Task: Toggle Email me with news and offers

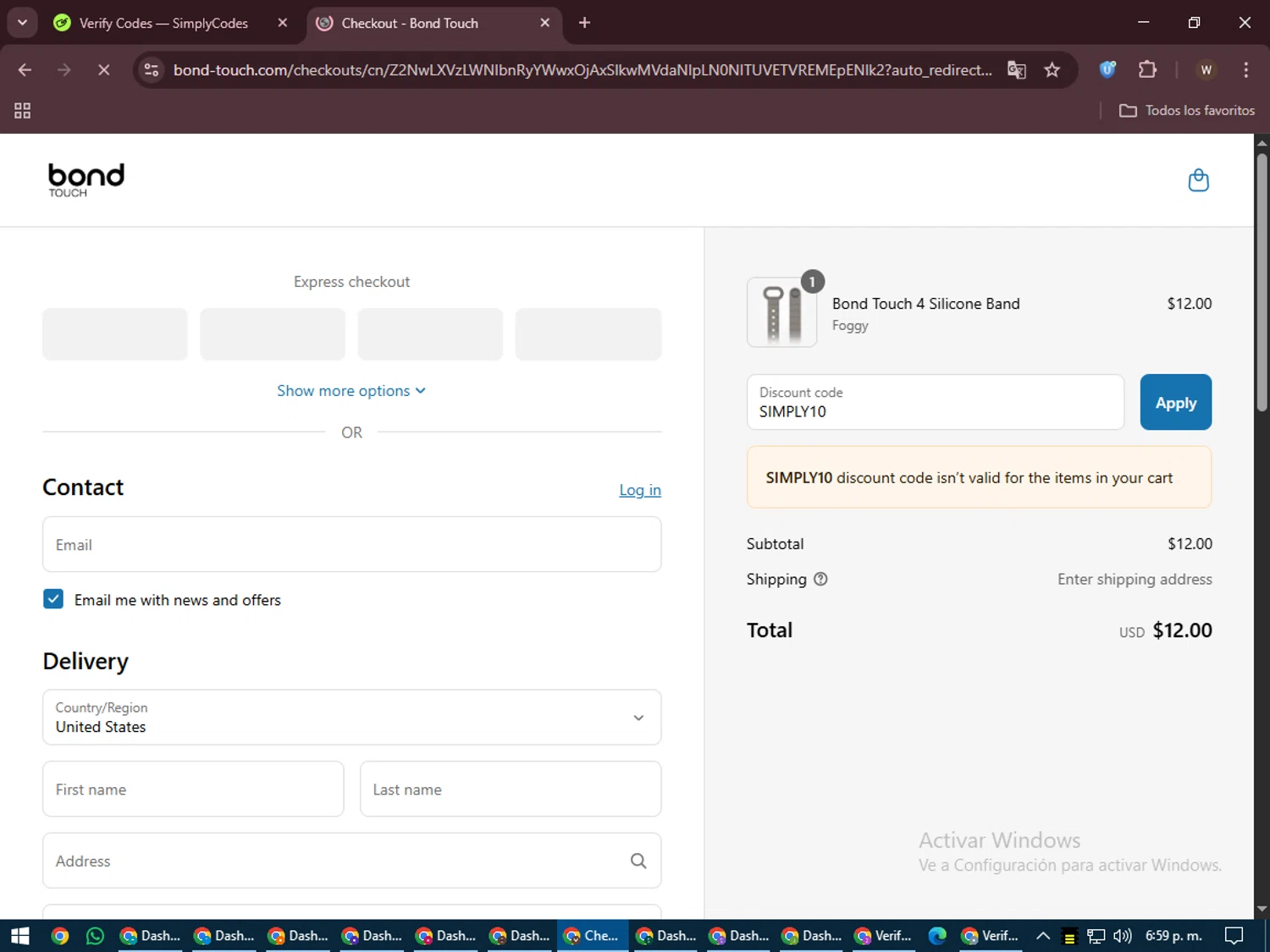Action: click(x=53, y=599)
